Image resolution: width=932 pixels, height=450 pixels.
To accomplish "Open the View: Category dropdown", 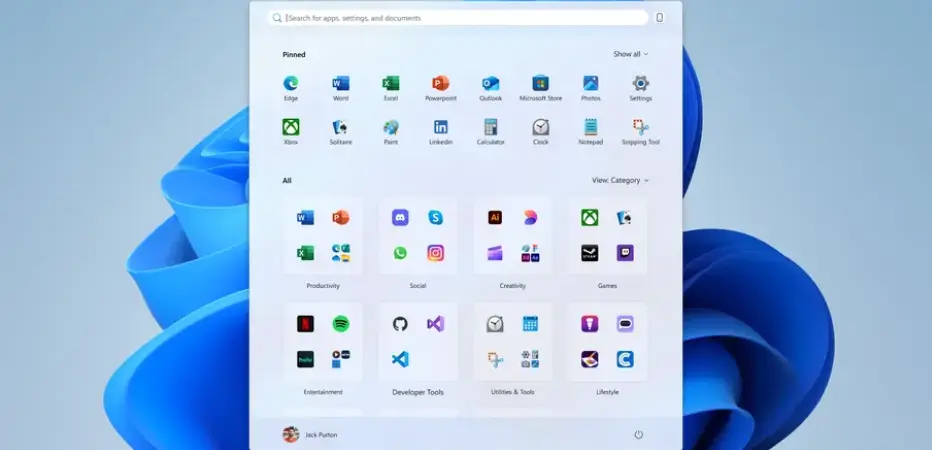I will pos(620,180).
